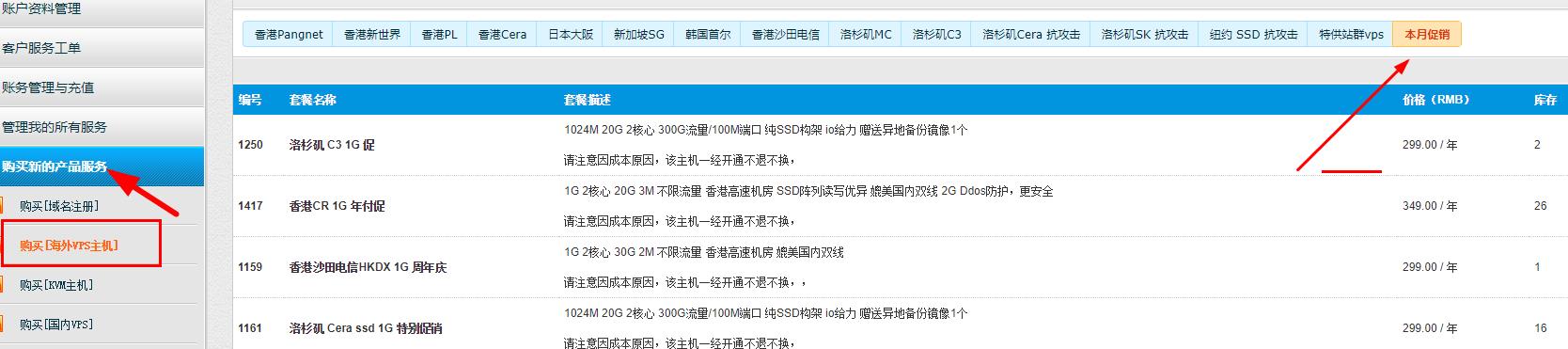Viewport: 1568px width, 349px height.
Task: Select package number 1250
Action: pos(250,145)
